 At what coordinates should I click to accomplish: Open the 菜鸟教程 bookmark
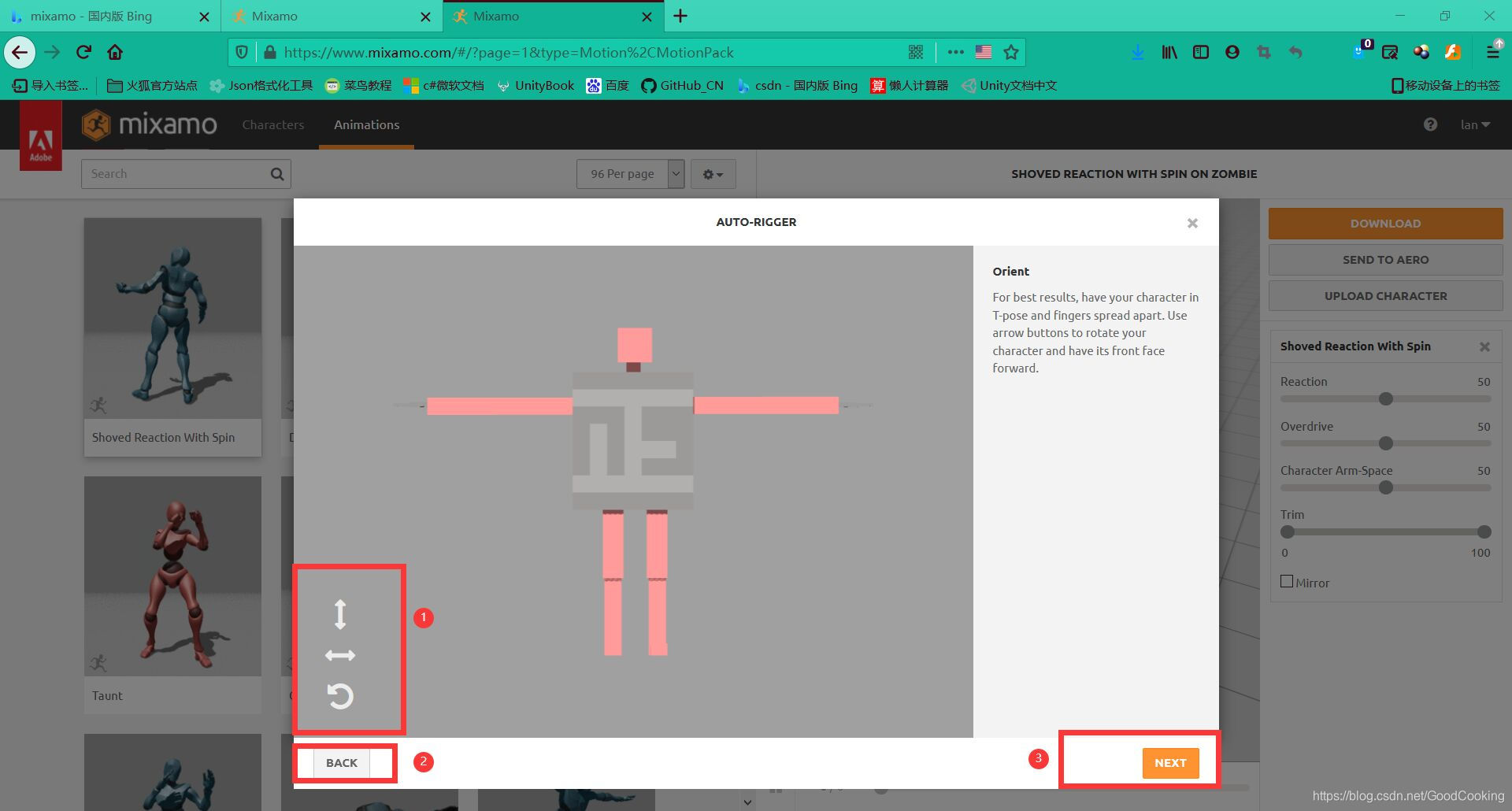[358, 85]
